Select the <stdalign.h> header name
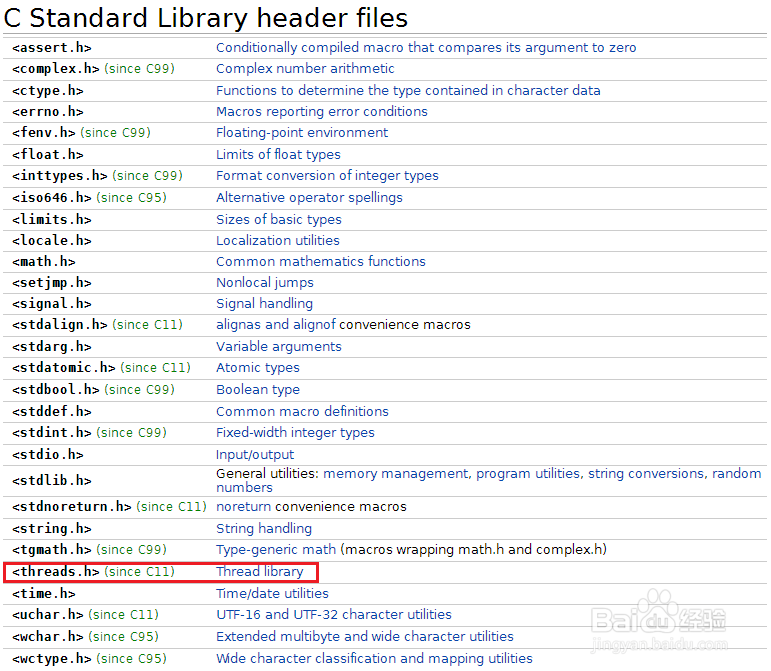Image resolution: width=771 pixels, height=671 pixels. pyautogui.click(x=59, y=325)
